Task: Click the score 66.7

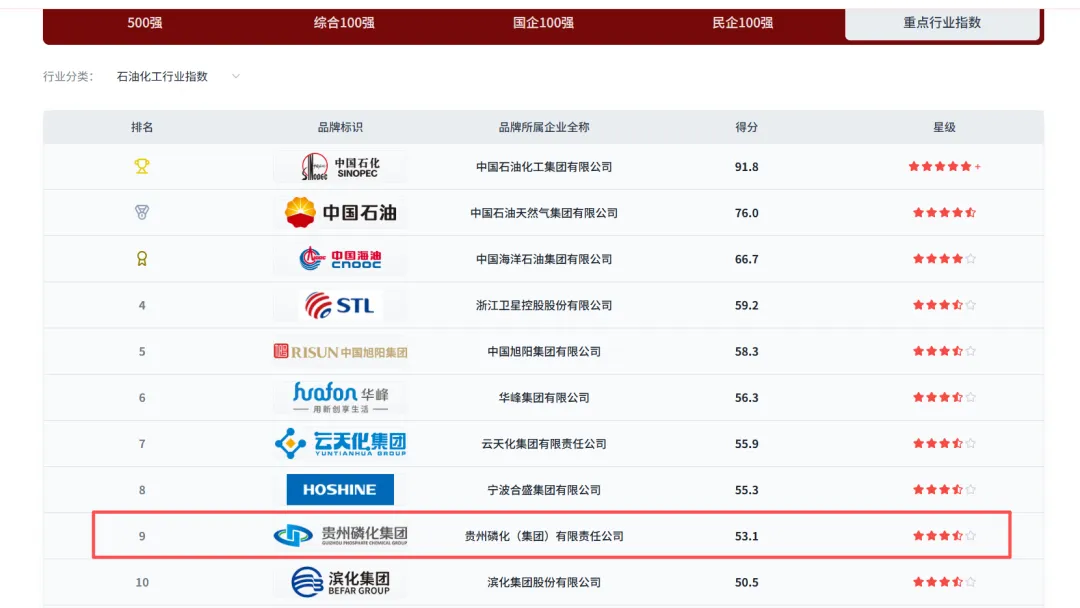Action: [x=747, y=259]
